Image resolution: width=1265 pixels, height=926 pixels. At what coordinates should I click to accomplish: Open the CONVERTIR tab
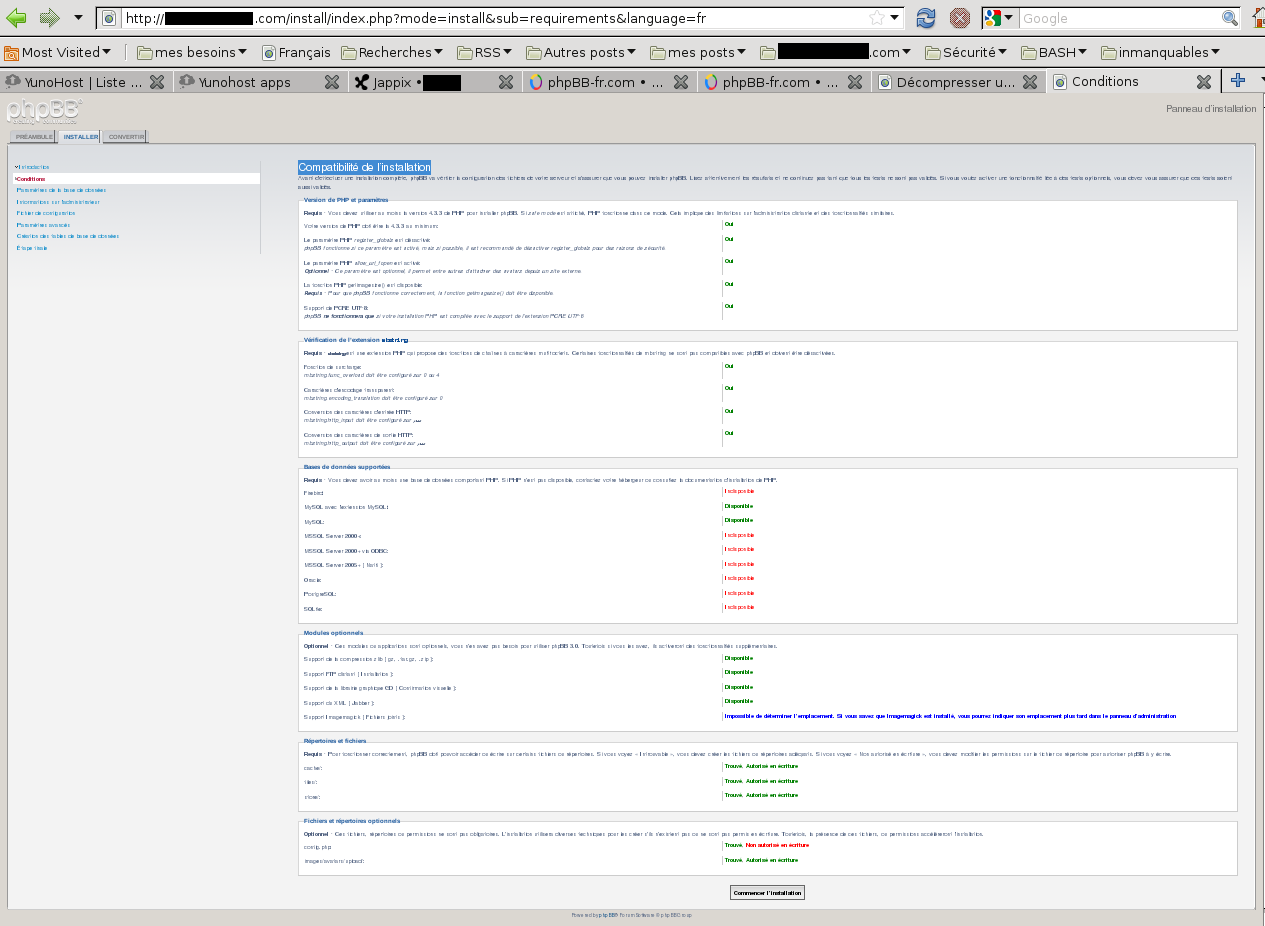click(127, 137)
